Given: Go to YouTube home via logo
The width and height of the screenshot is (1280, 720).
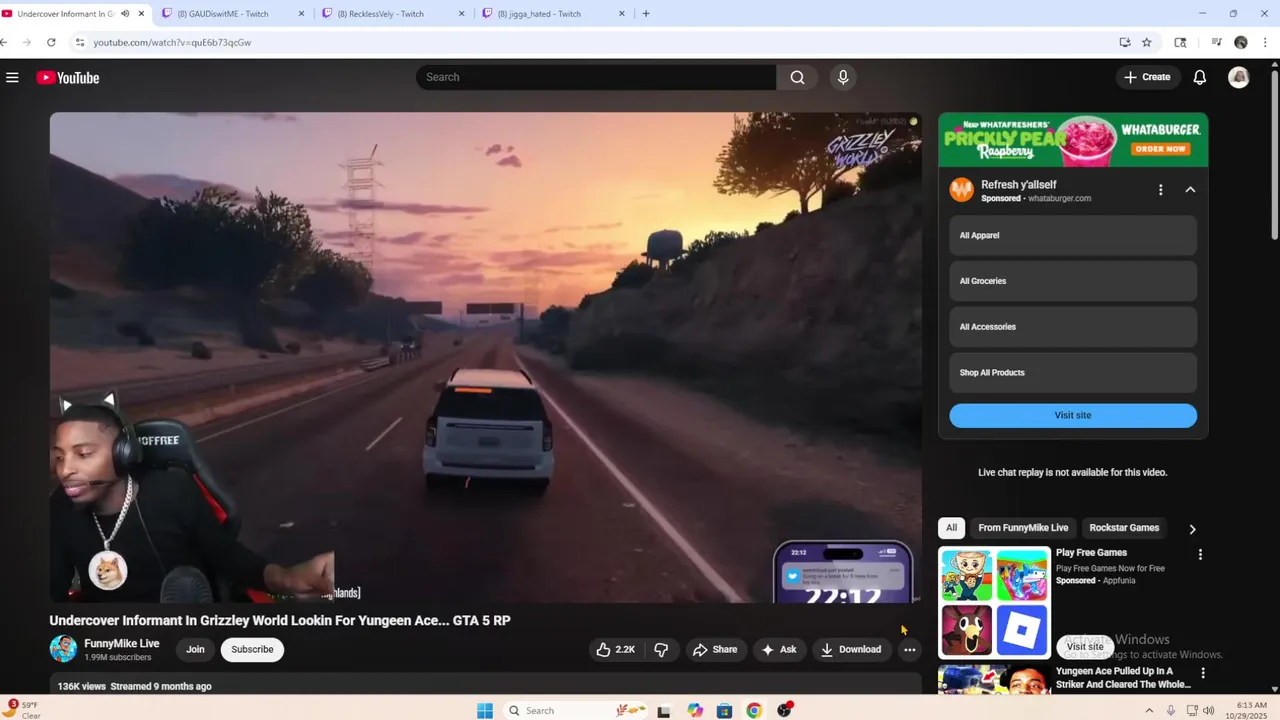Looking at the screenshot, I should [x=68, y=77].
